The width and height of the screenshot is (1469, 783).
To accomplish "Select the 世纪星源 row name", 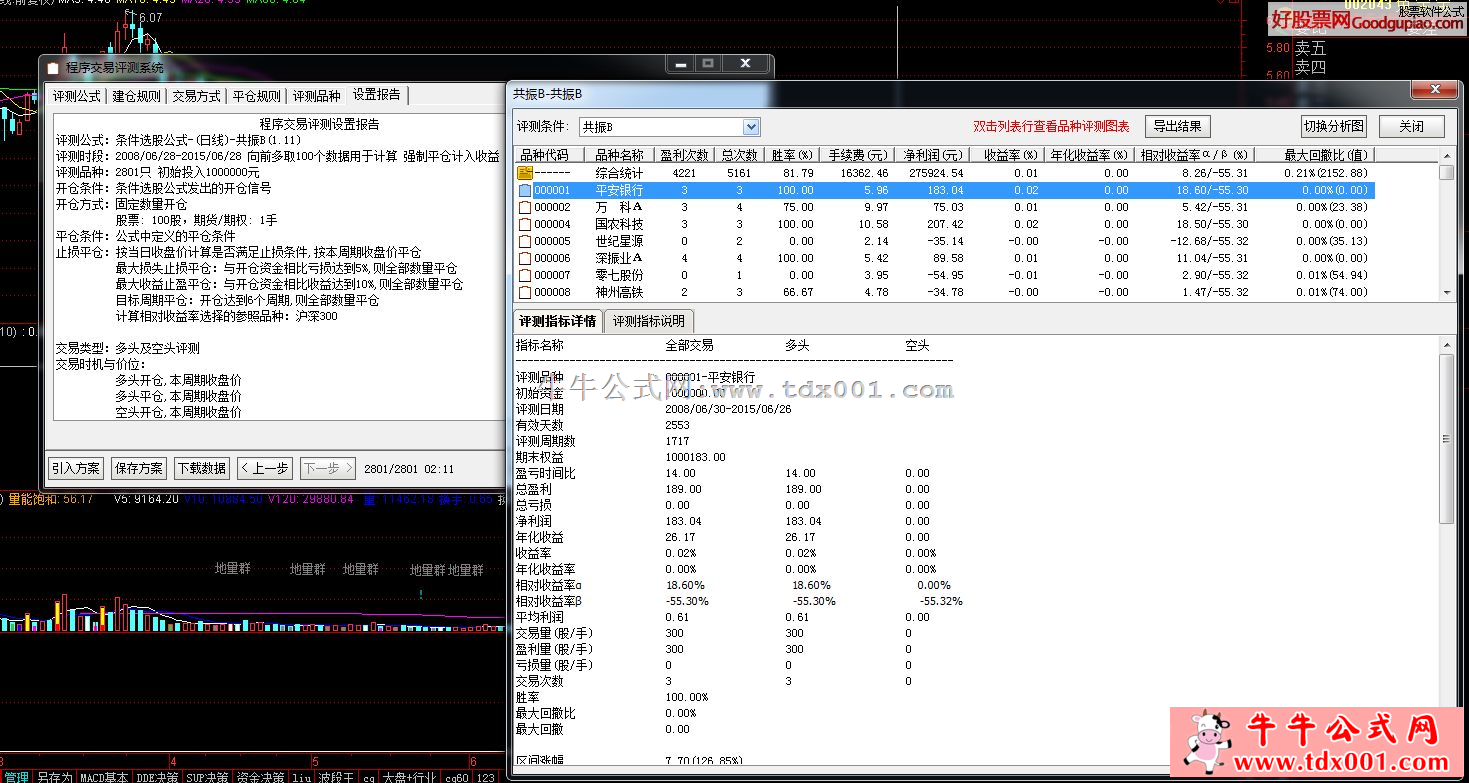I will (619, 241).
